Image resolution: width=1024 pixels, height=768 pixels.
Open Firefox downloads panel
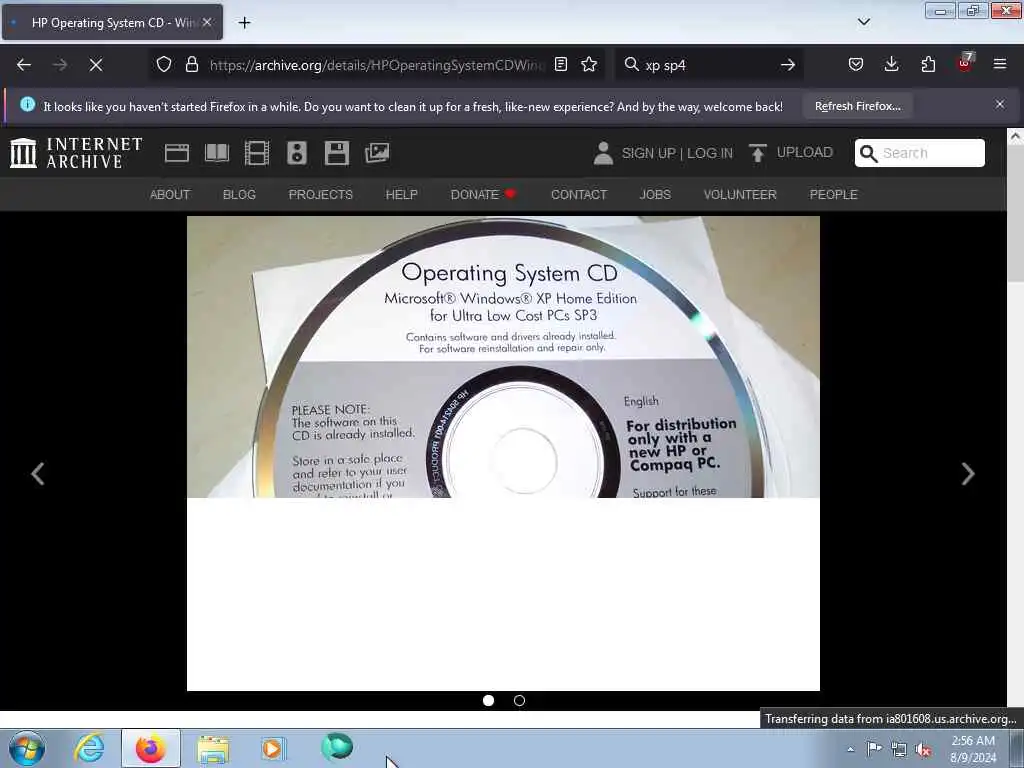(x=891, y=64)
